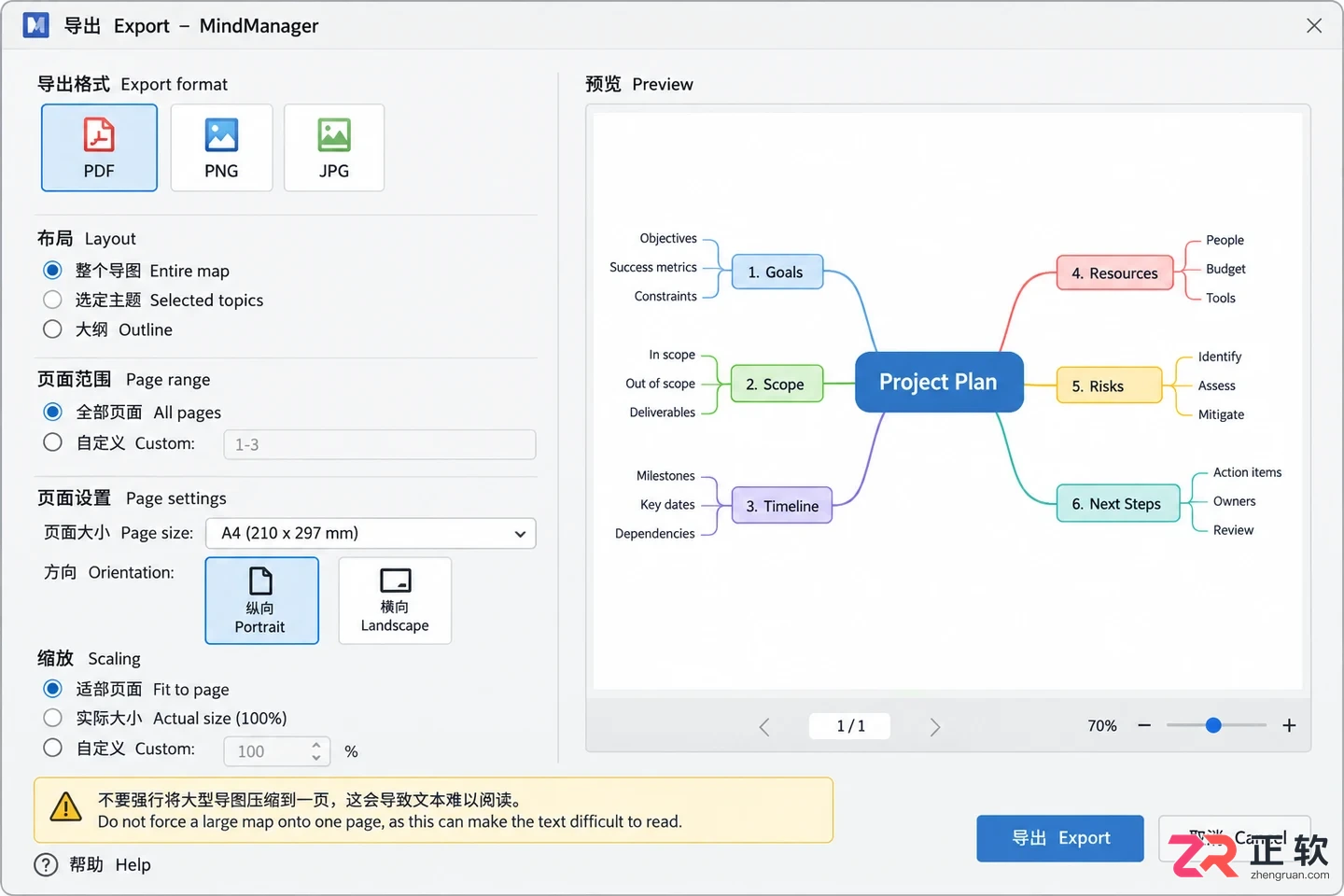1344x896 pixels.
Task: Zoom in preview with plus icon
Action: (x=1289, y=725)
